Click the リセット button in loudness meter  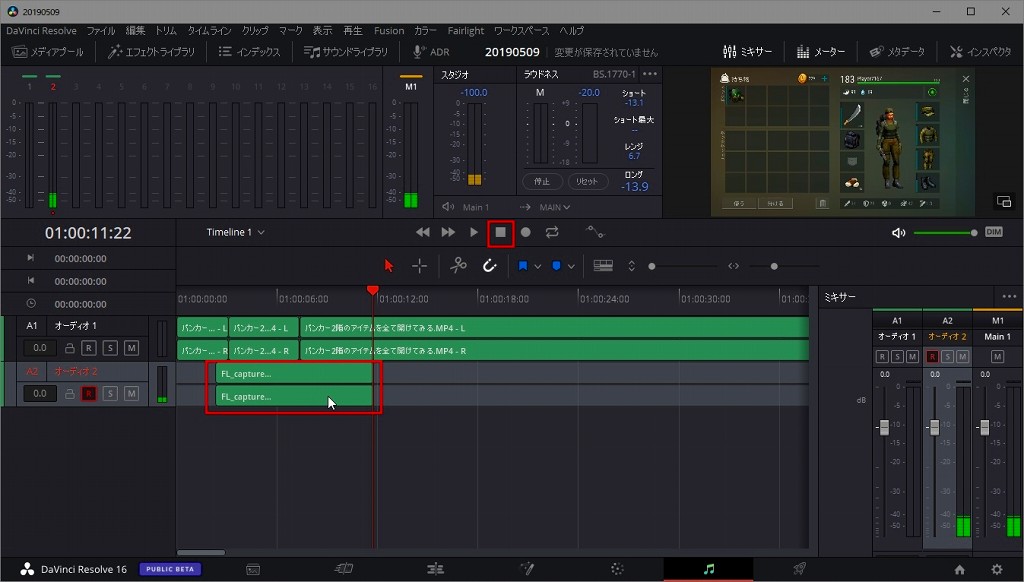588,182
